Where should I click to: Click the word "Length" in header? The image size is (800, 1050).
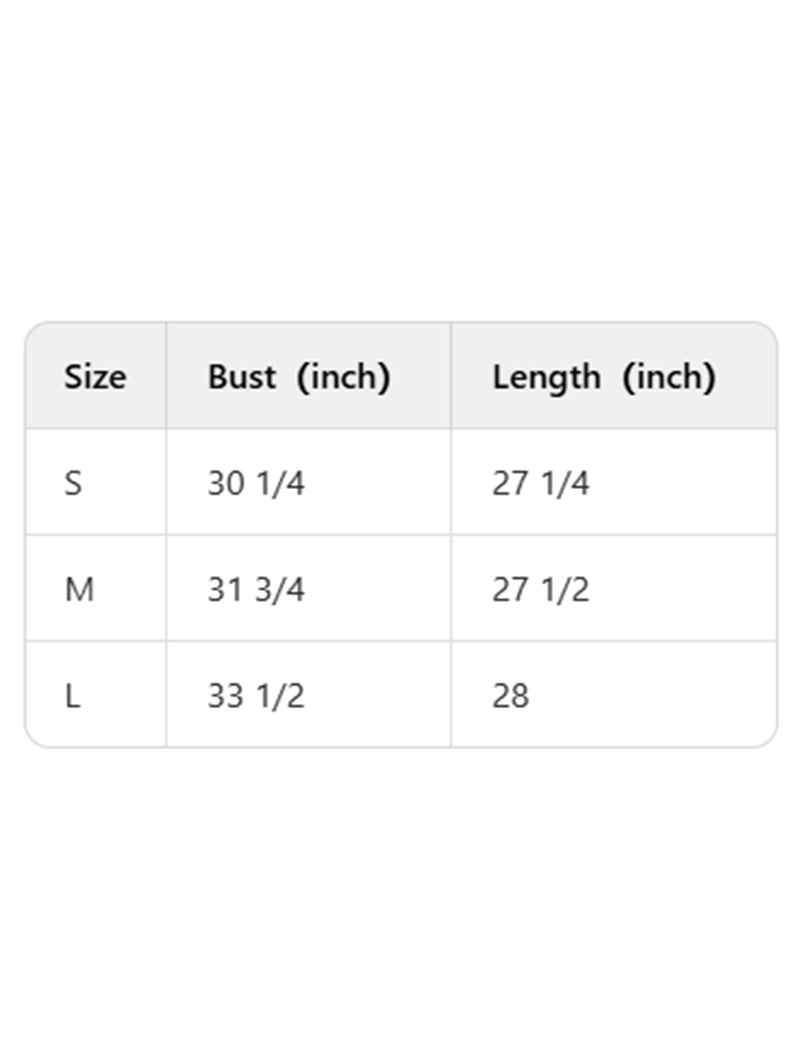point(546,377)
